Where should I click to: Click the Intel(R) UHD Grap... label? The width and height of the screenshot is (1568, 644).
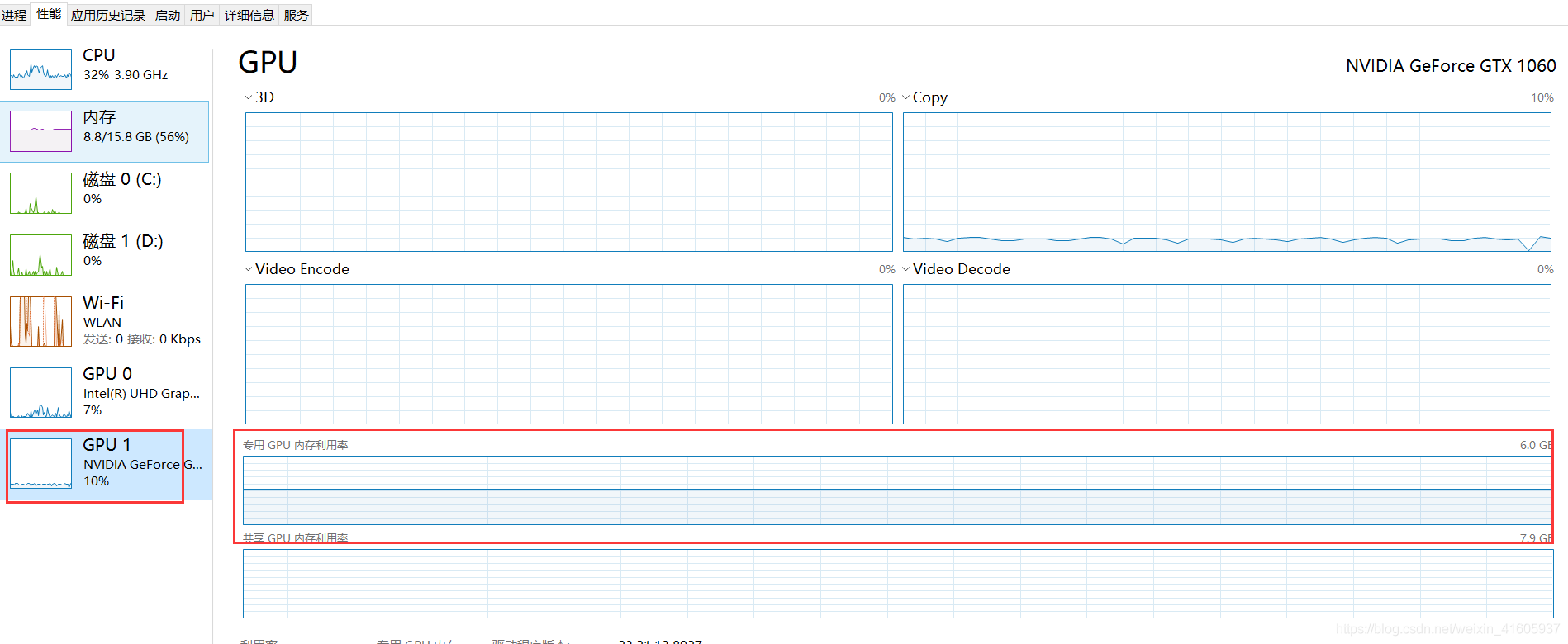click(141, 394)
